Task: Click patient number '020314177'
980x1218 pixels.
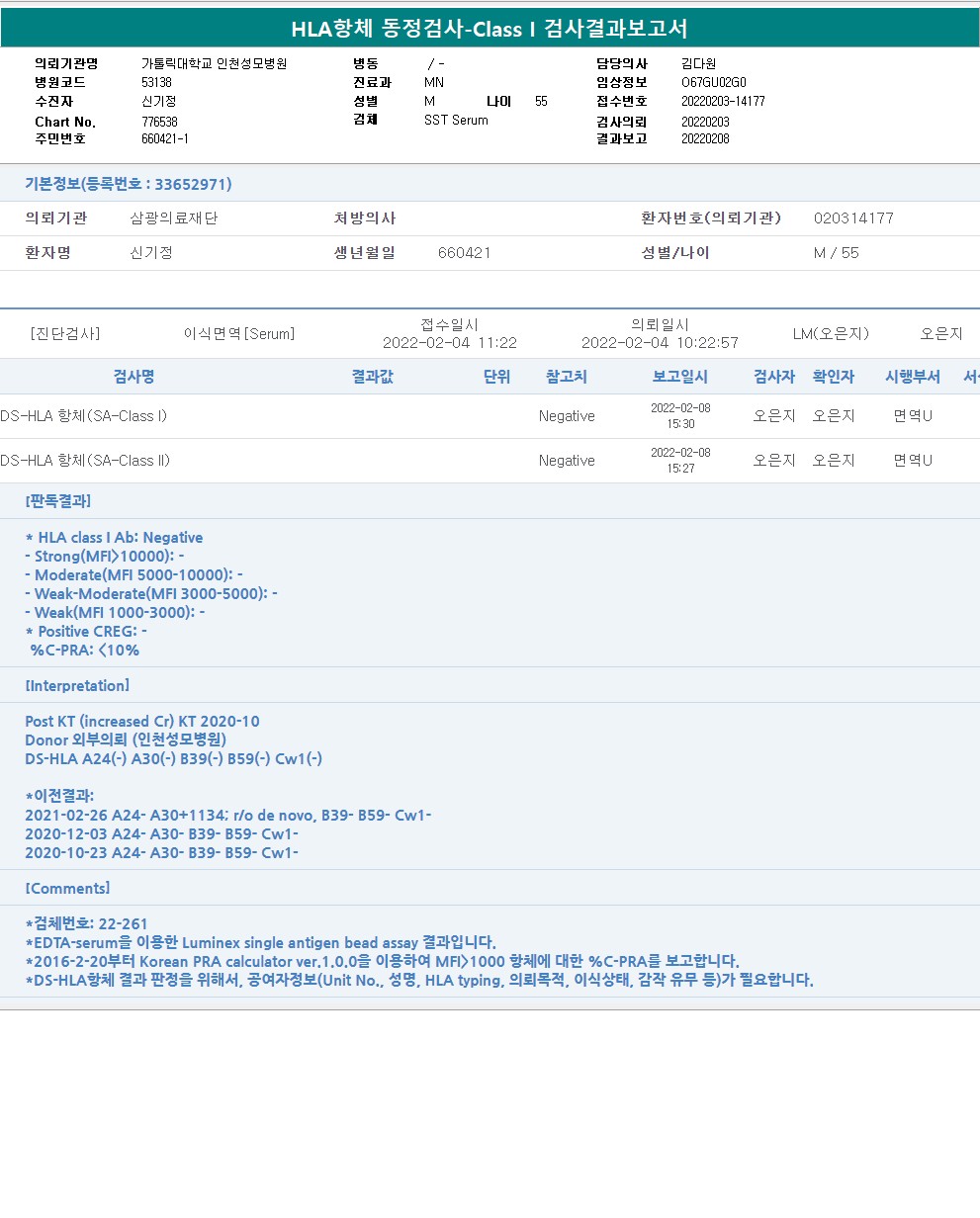Action: click(x=853, y=218)
